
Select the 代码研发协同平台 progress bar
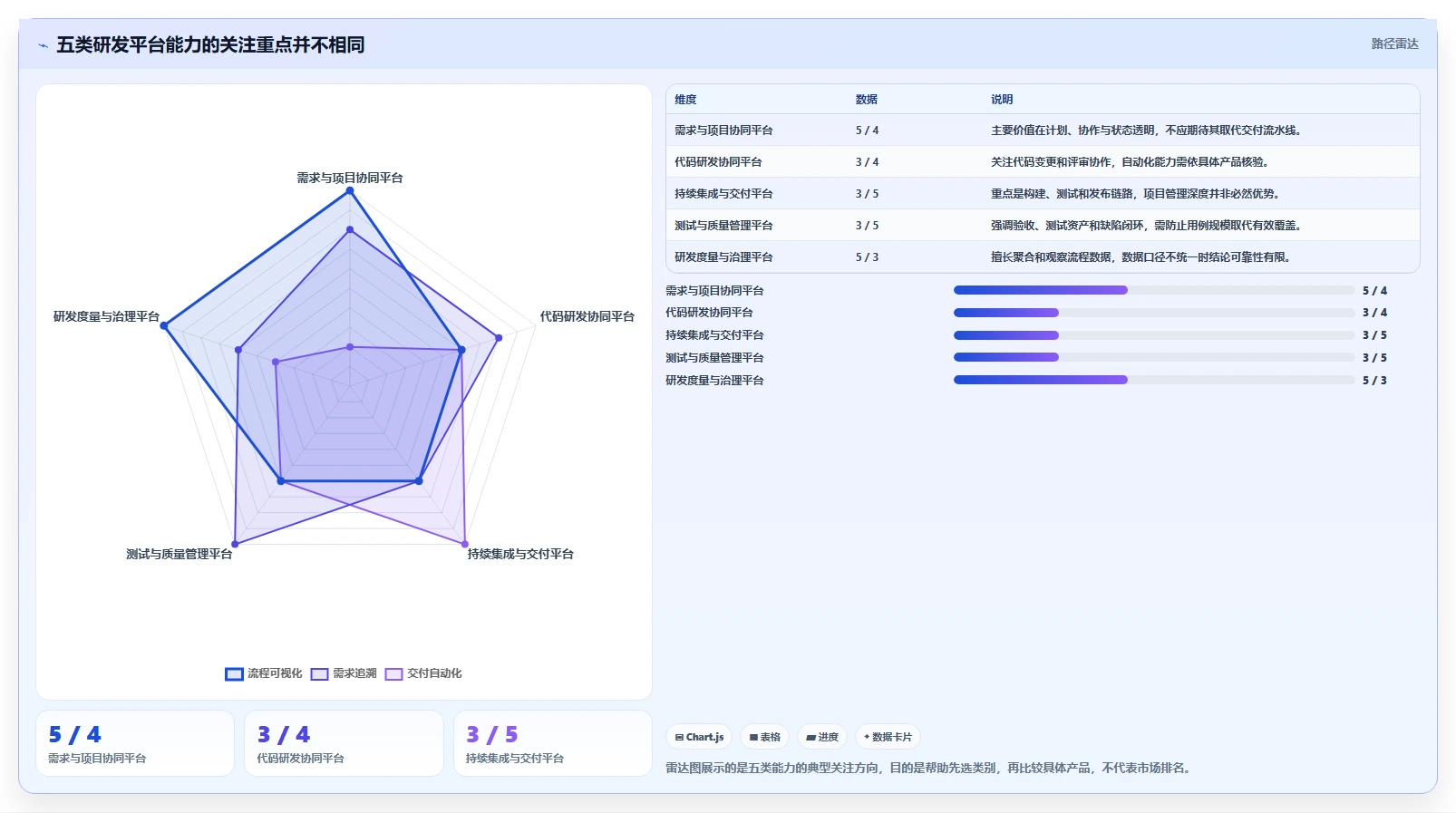(1154, 313)
